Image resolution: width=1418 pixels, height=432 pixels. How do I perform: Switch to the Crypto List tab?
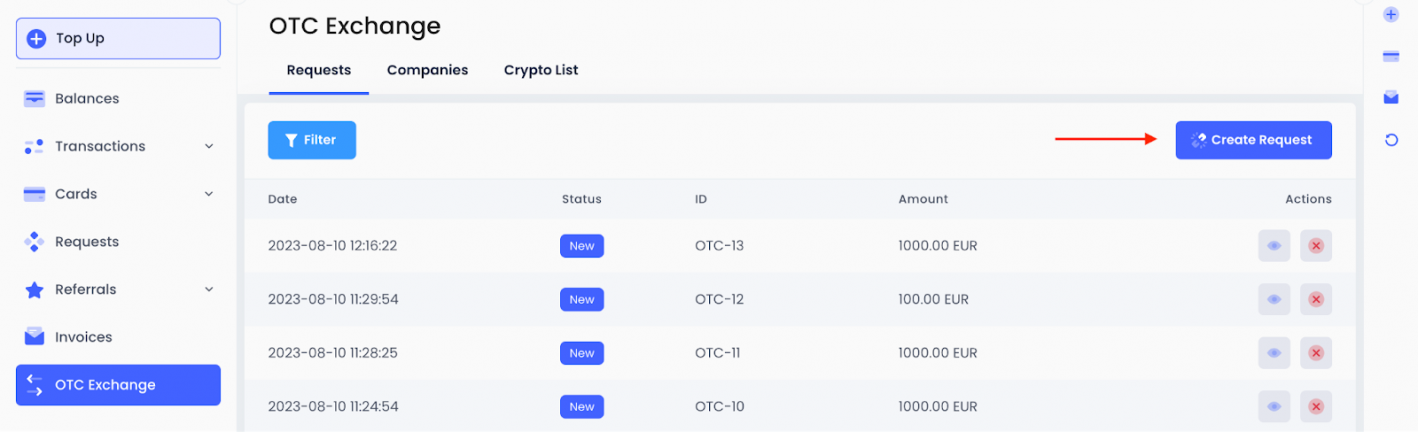541,70
